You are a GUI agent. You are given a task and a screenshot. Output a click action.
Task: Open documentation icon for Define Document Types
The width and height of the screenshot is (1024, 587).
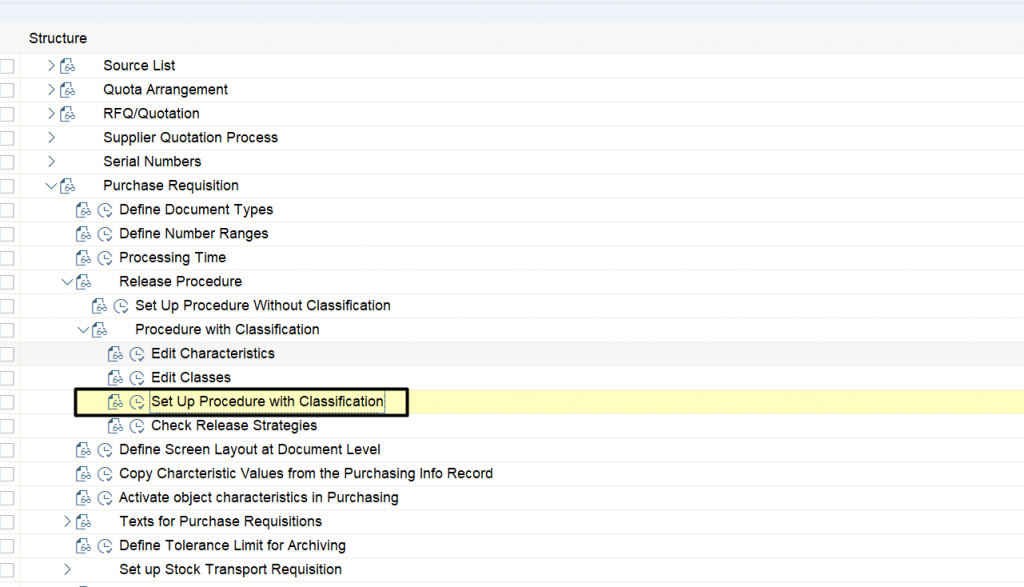[84, 210]
